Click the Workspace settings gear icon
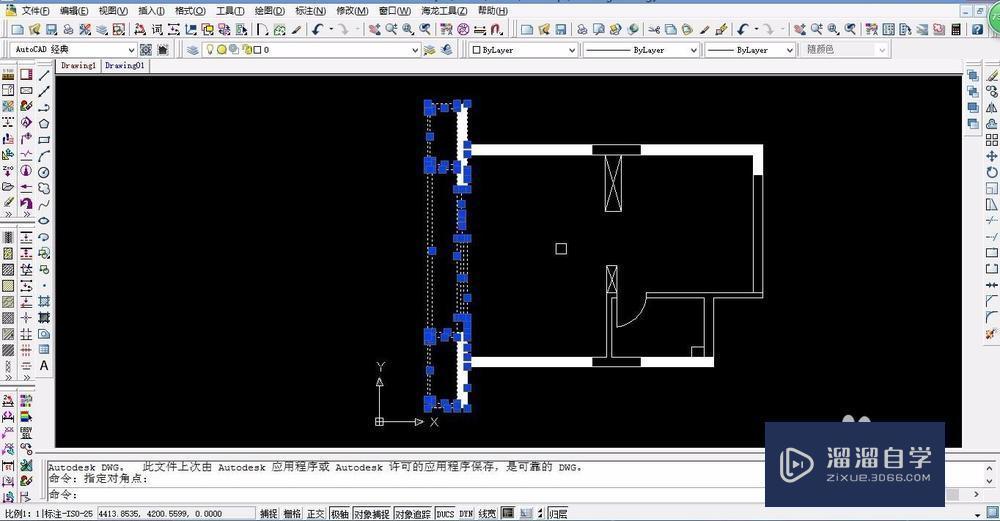The width and height of the screenshot is (1000, 521). pyautogui.click(x=146, y=50)
